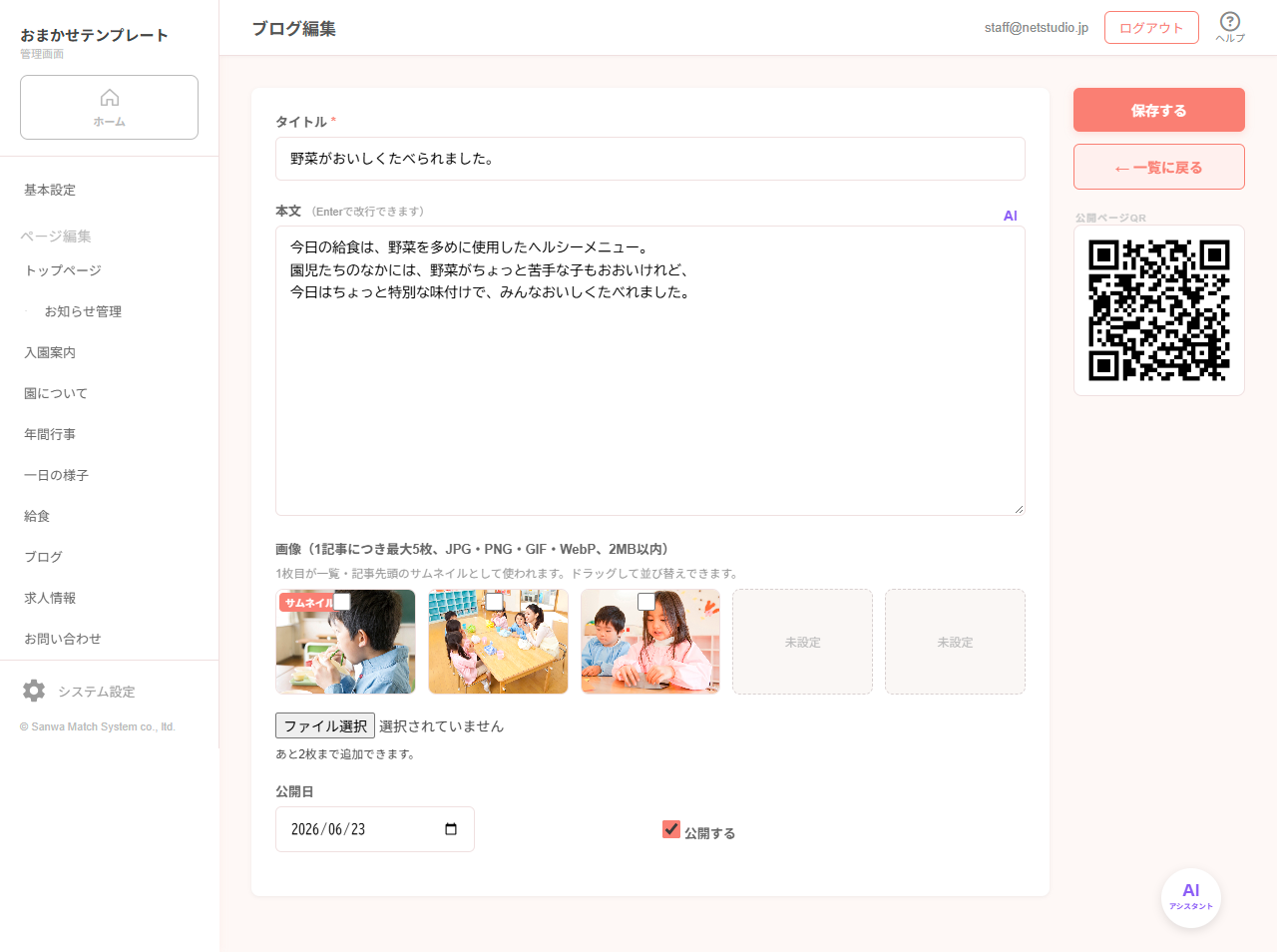Select 求人情報 in the sidebar

click(x=50, y=598)
